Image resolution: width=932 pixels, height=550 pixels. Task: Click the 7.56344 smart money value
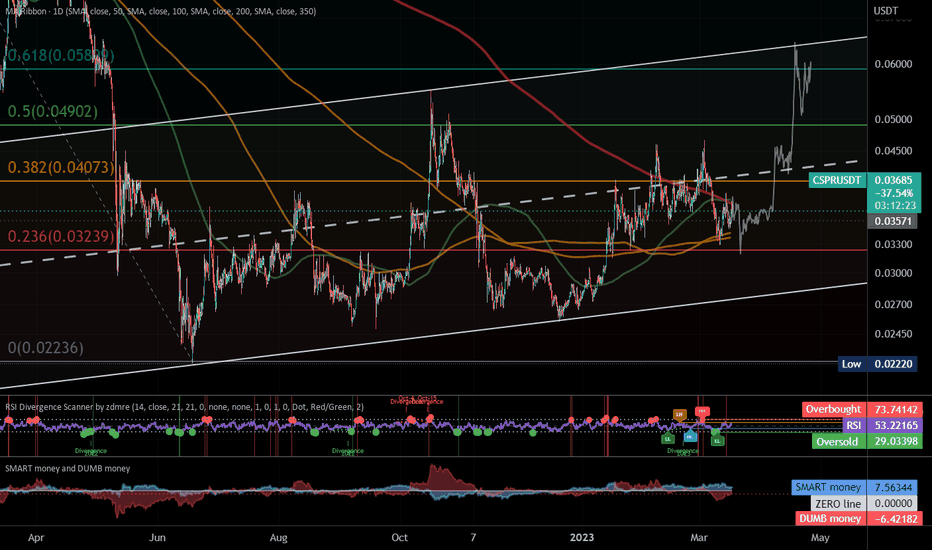[893, 487]
